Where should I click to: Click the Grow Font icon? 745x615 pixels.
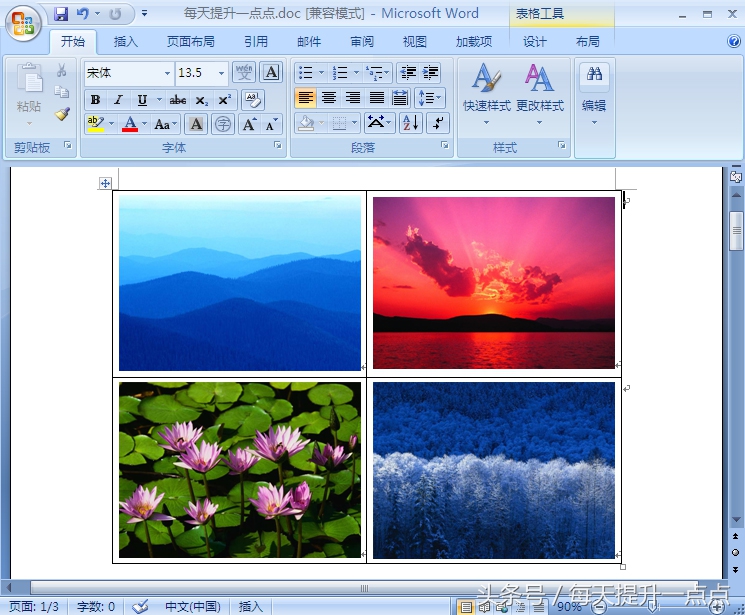(249, 125)
